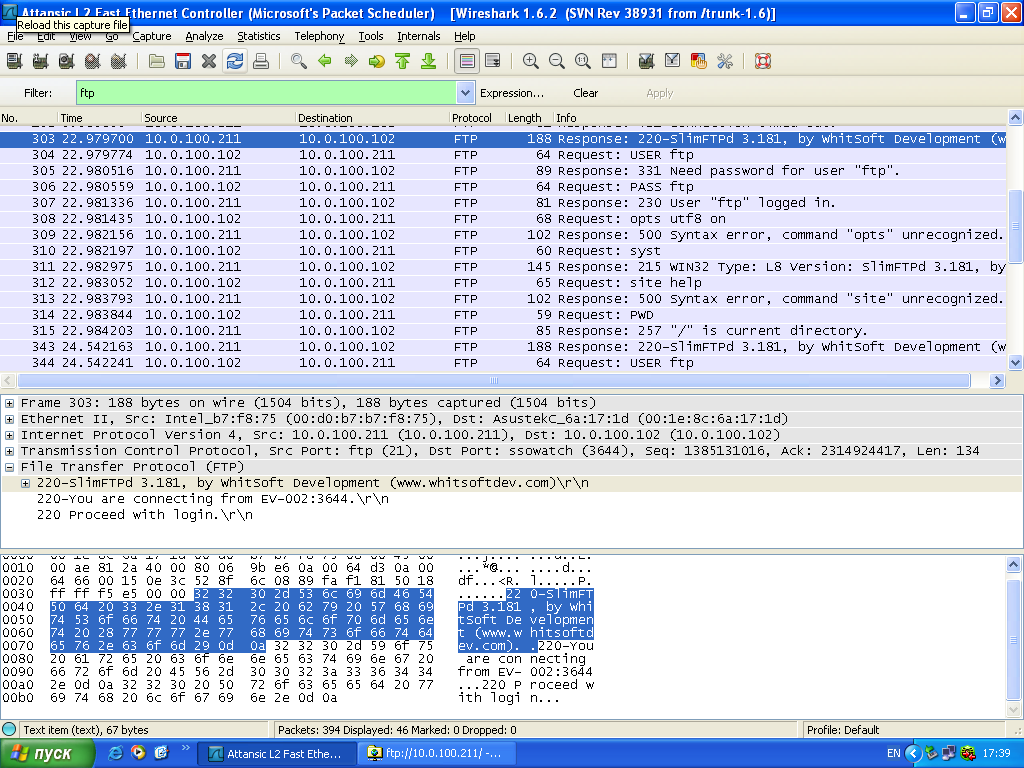Open a capture file folder icon
Image resolution: width=1024 pixels, height=768 pixels.
(157, 61)
